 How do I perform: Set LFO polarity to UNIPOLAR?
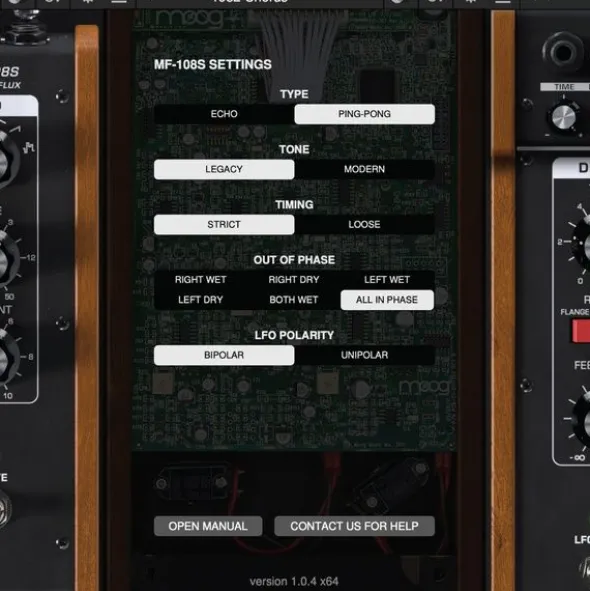pos(364,355)
